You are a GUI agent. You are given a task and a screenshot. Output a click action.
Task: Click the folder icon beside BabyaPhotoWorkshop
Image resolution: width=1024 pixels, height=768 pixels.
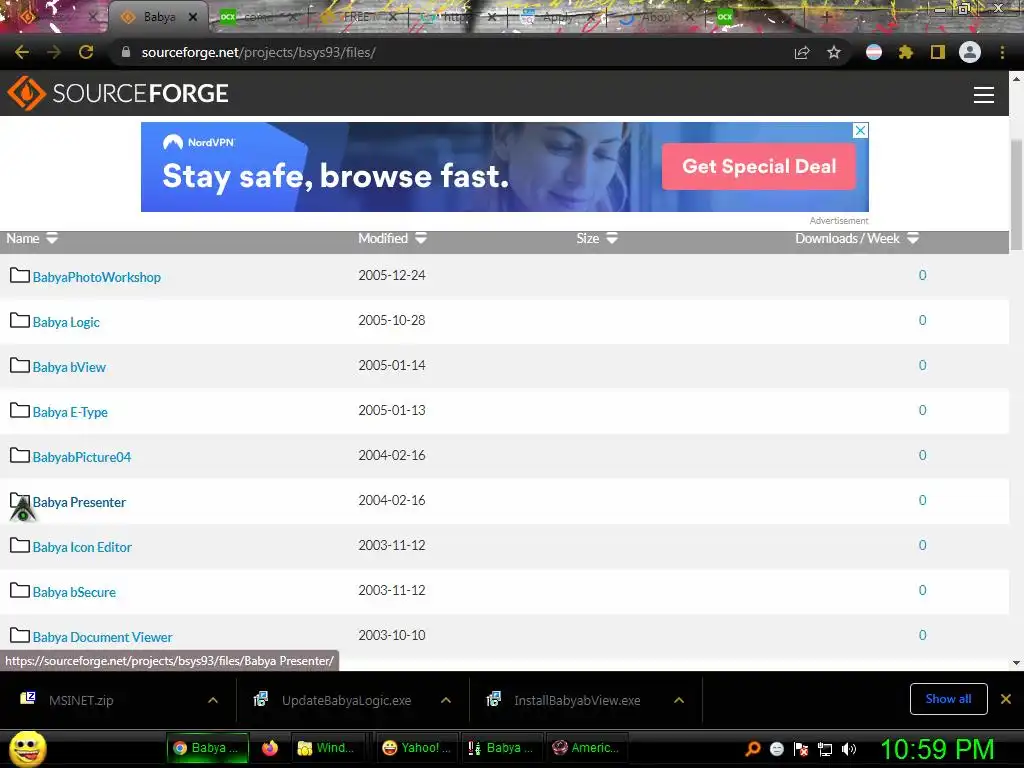tap(20, 276)
